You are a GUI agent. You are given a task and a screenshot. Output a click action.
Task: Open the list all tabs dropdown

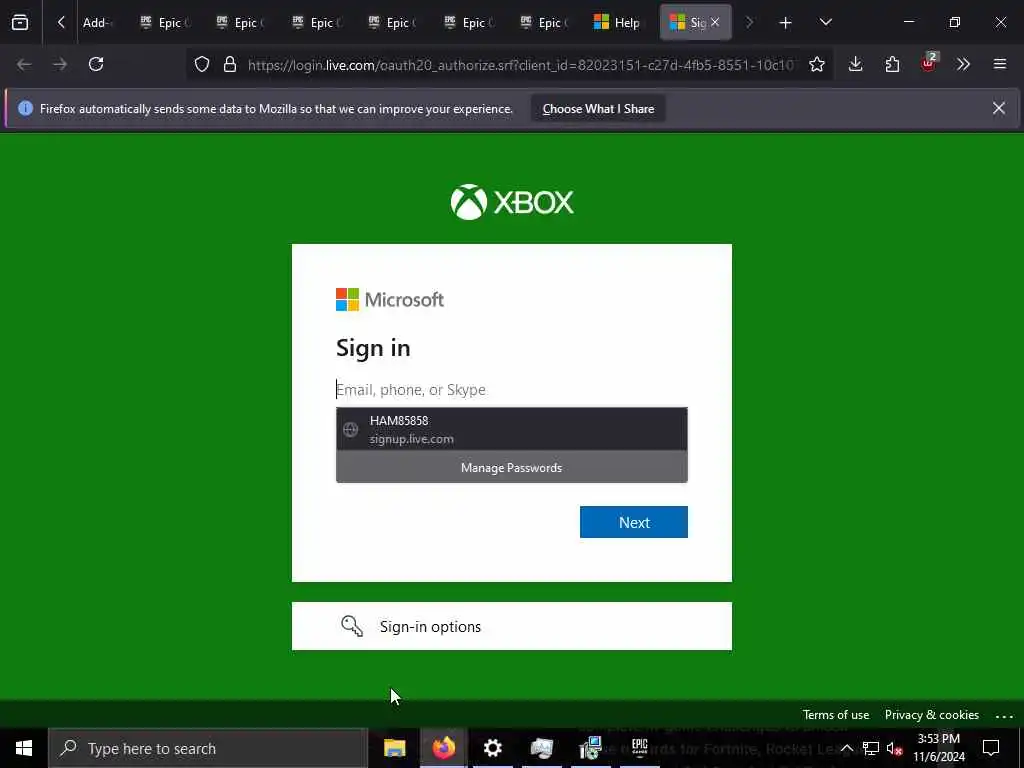pyautogui.click(x=825, y=22)
